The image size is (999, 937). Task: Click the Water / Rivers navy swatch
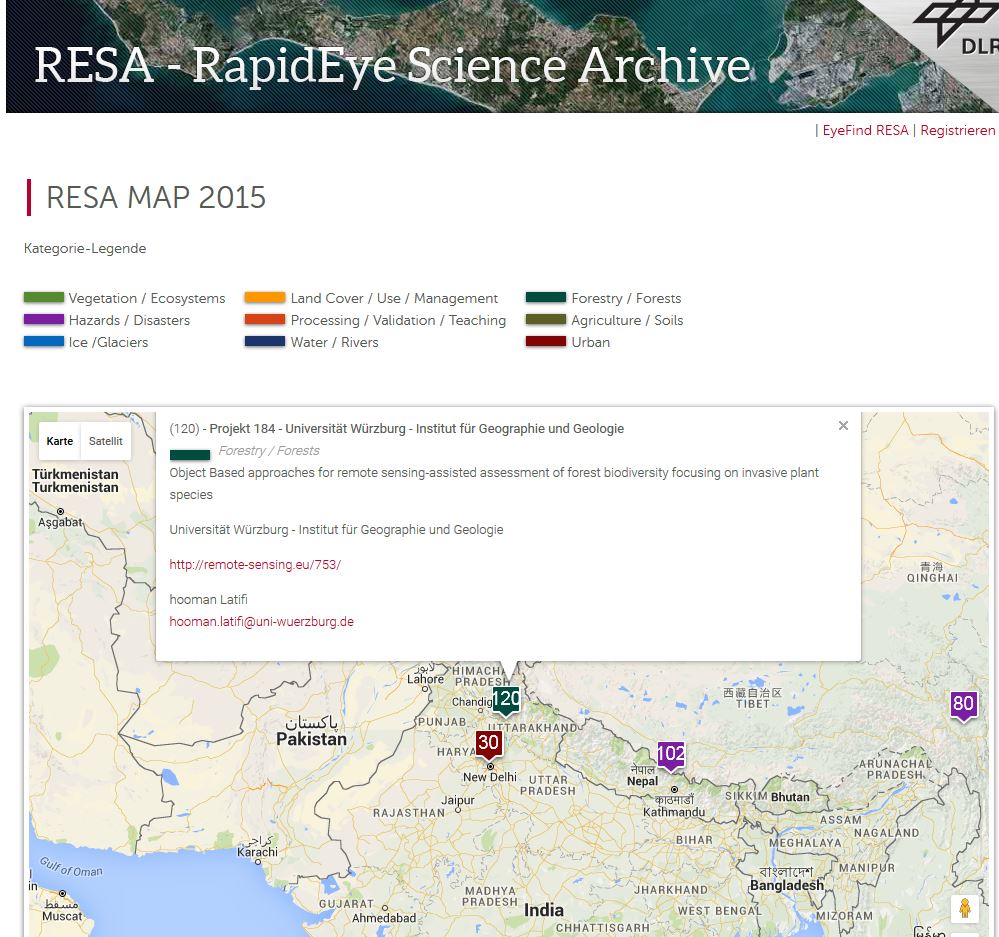[265, 341]
